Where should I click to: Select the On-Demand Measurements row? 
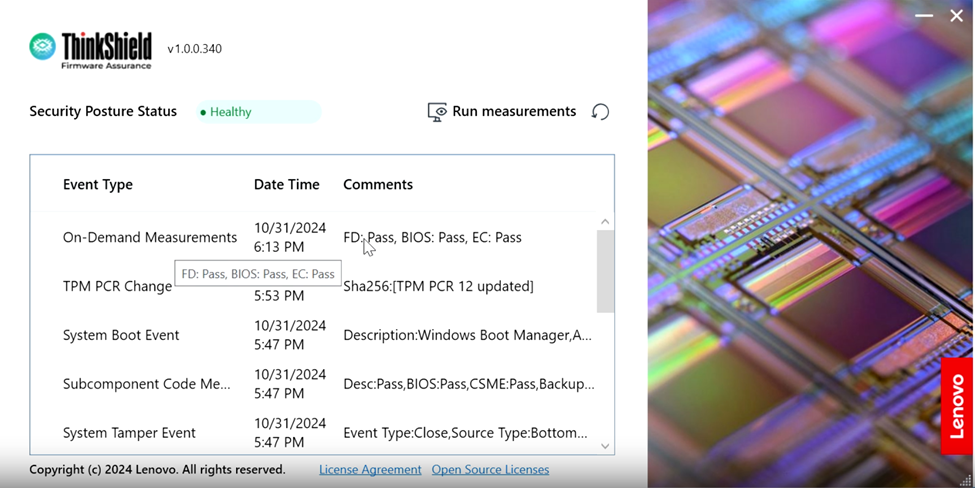coord(314,237)
